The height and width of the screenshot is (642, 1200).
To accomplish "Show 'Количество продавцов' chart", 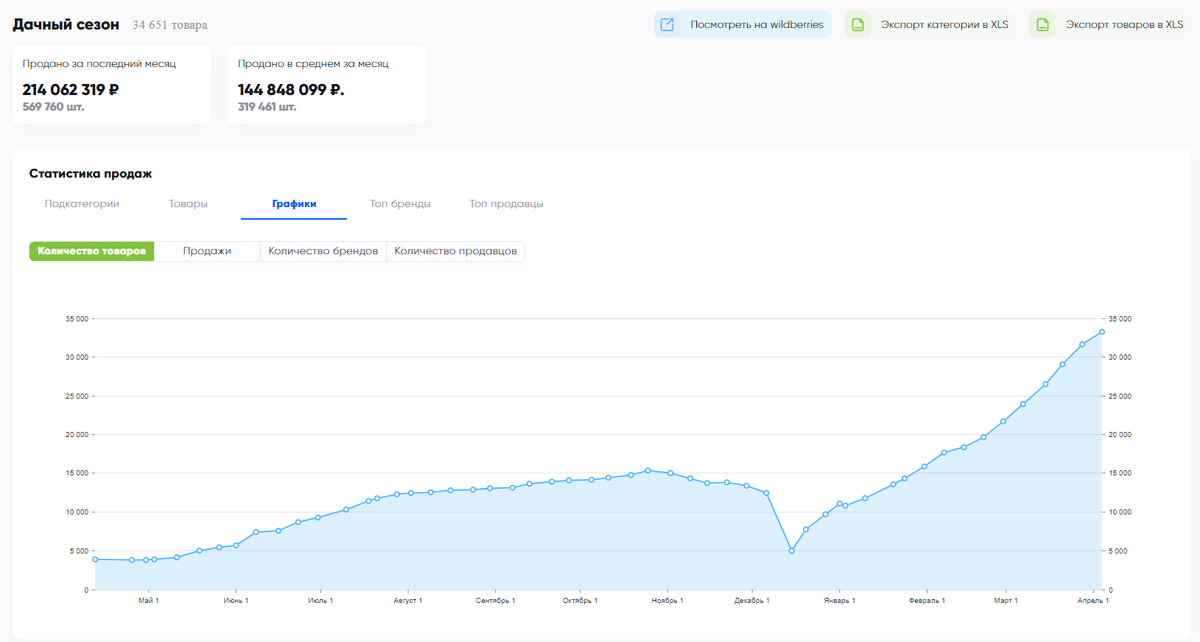I will coord(455,251).
